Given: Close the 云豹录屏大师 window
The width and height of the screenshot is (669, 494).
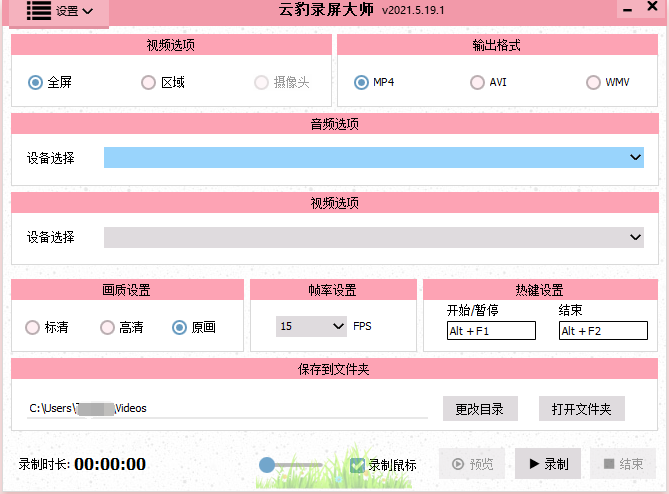Looking at the screenshot, I should [x=652, y=7].
